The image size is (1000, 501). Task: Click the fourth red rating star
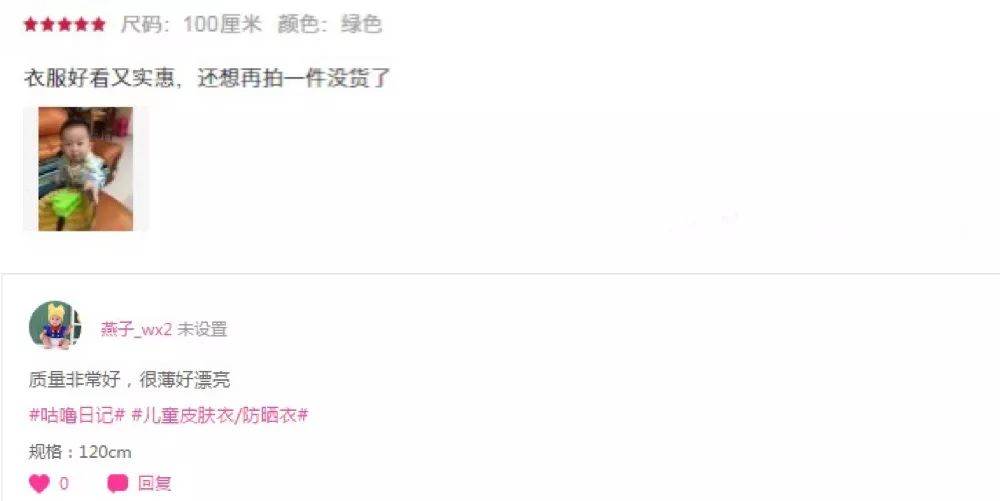point(81,25)
